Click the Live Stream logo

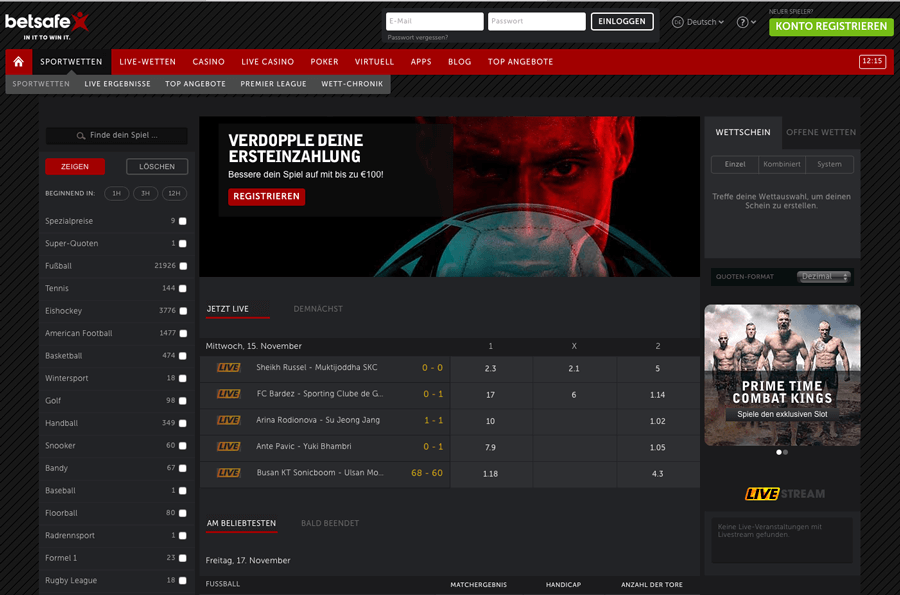[x=785, y=493]
